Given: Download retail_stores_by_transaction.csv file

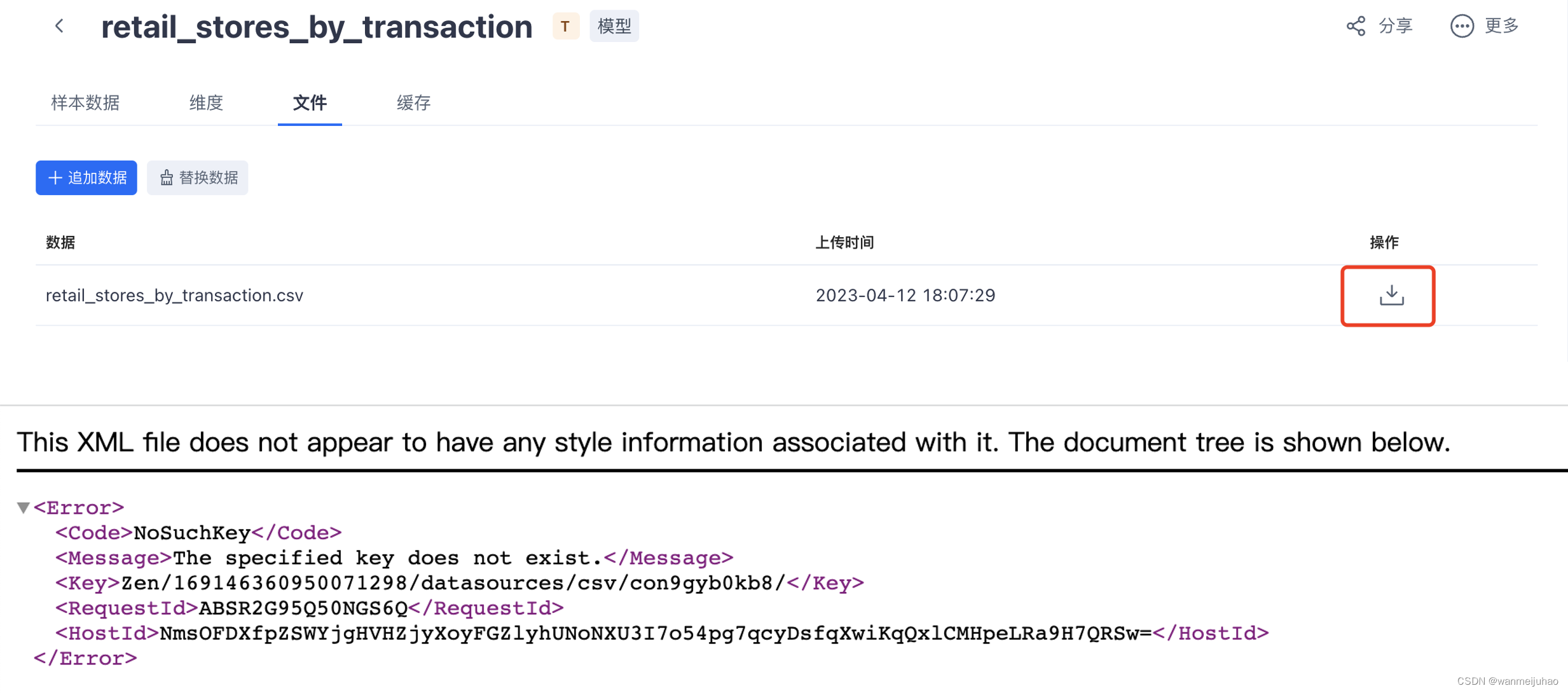Looking at the screenshot, I should 1391,296.
